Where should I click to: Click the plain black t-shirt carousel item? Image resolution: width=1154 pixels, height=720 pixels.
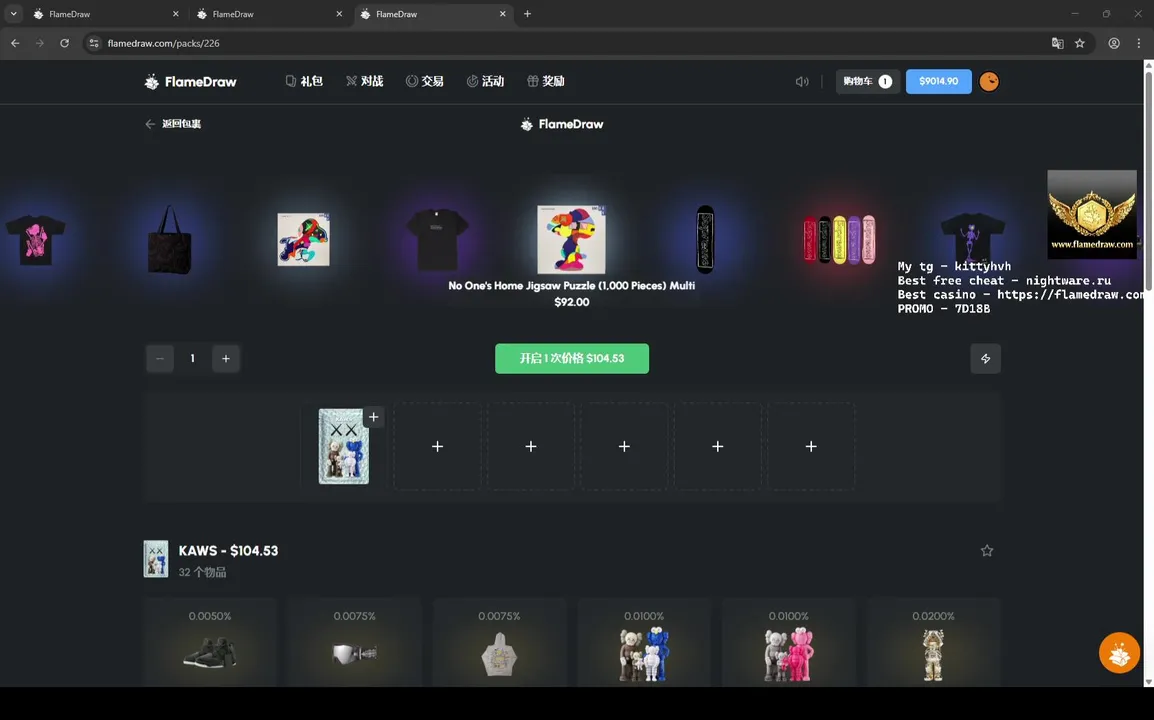tap(437, 239)
